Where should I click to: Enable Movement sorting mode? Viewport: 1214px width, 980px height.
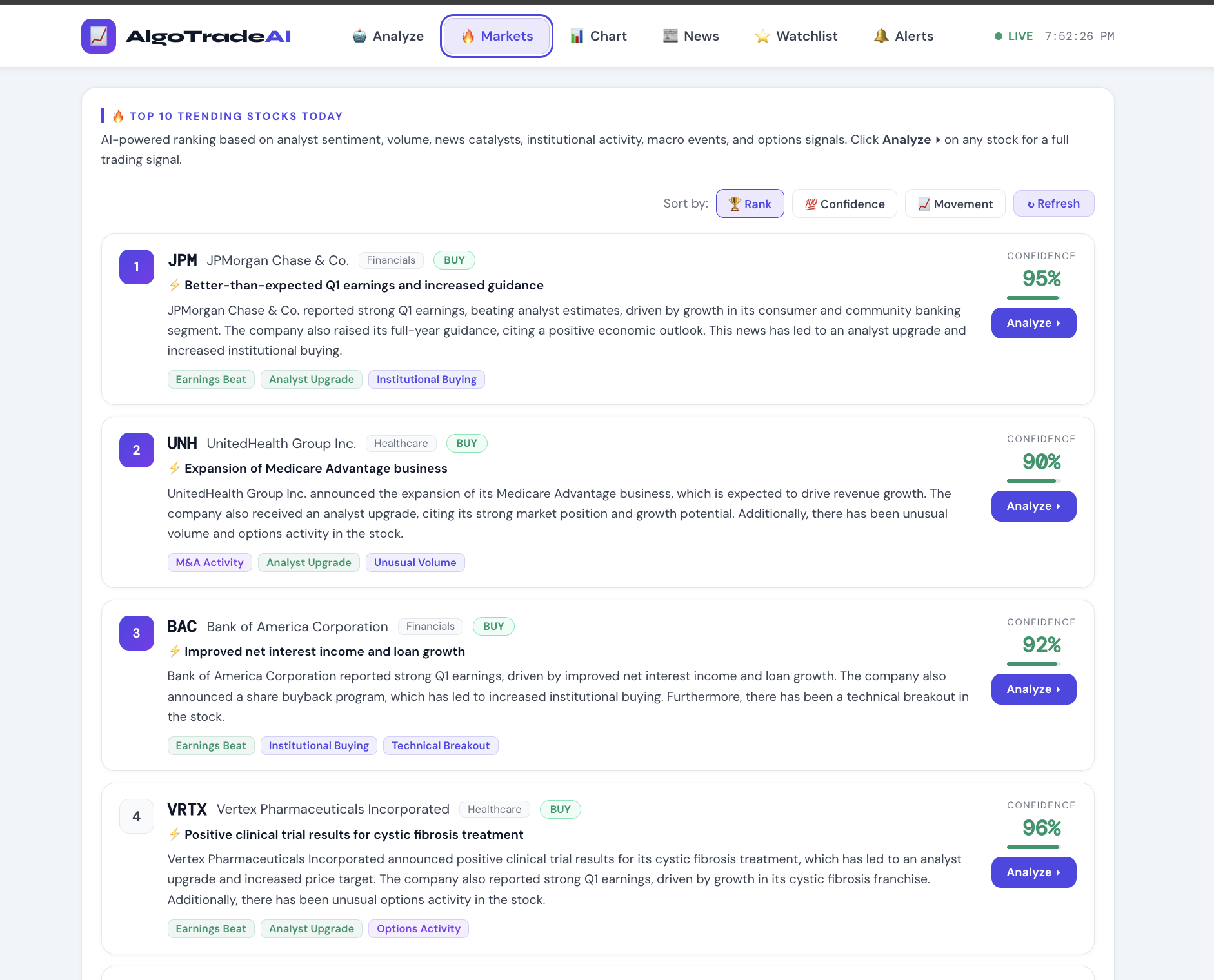point(955,203)
